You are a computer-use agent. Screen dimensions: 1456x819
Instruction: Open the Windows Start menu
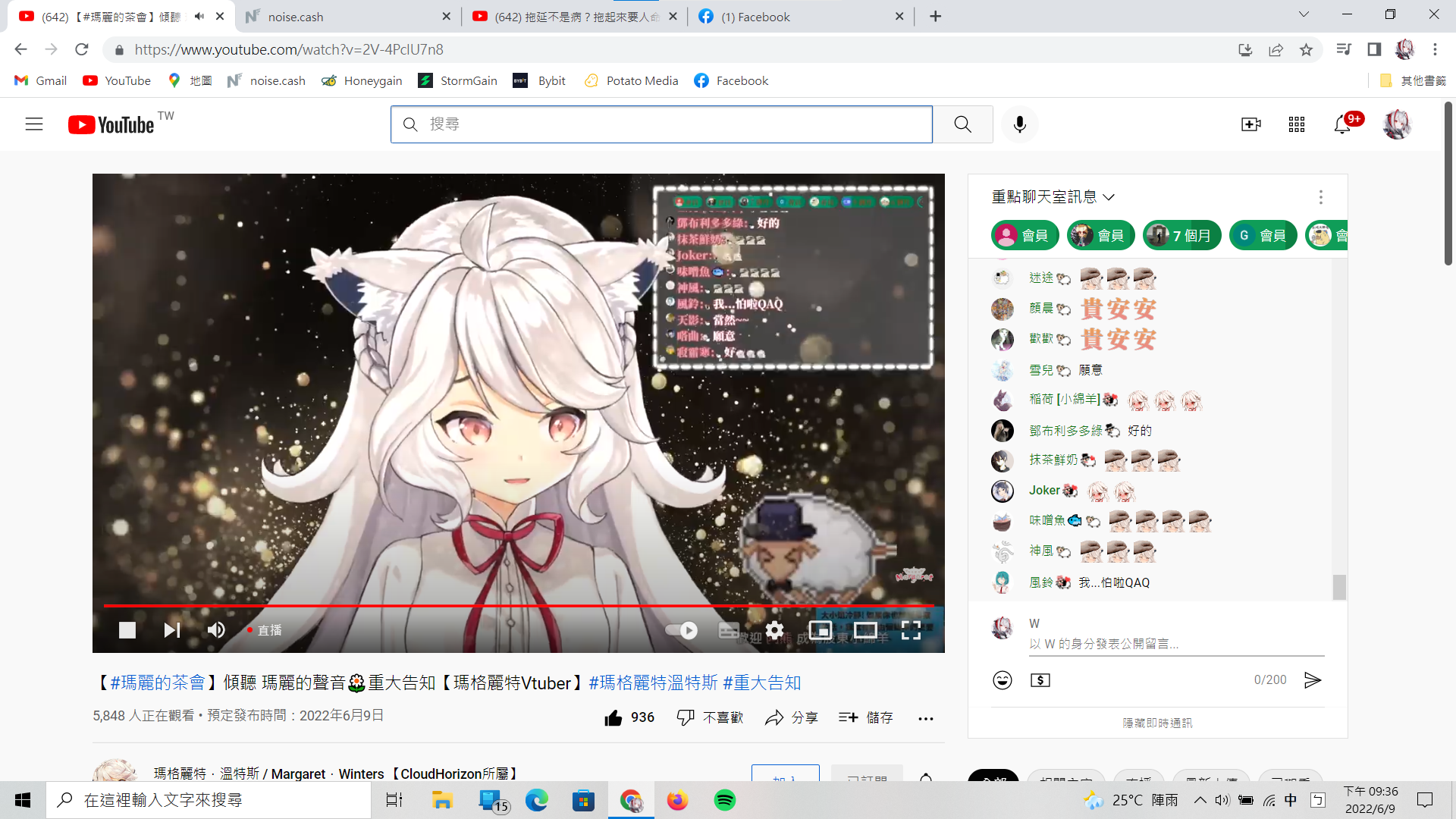(x=23, y=800)
